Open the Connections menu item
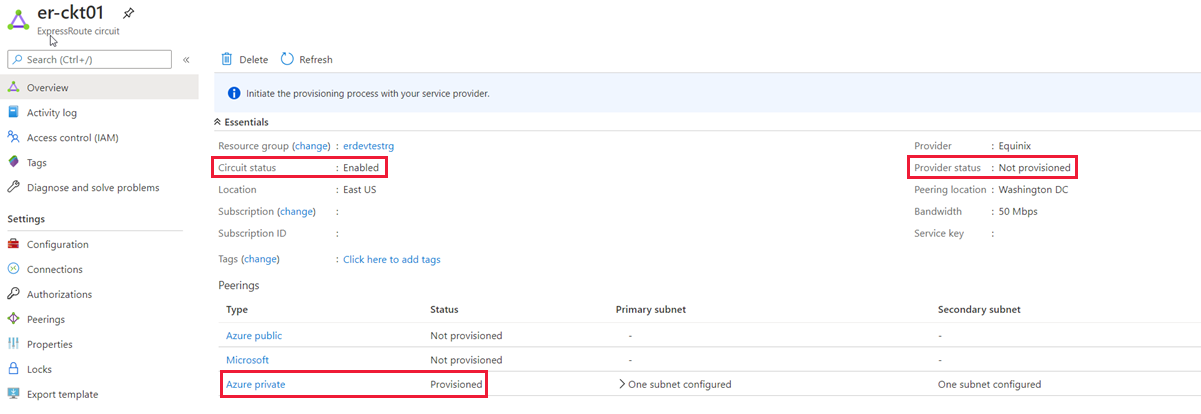The height and width of the screenshot is (414, 1201). pyautogui.click(x=54, y=269)
